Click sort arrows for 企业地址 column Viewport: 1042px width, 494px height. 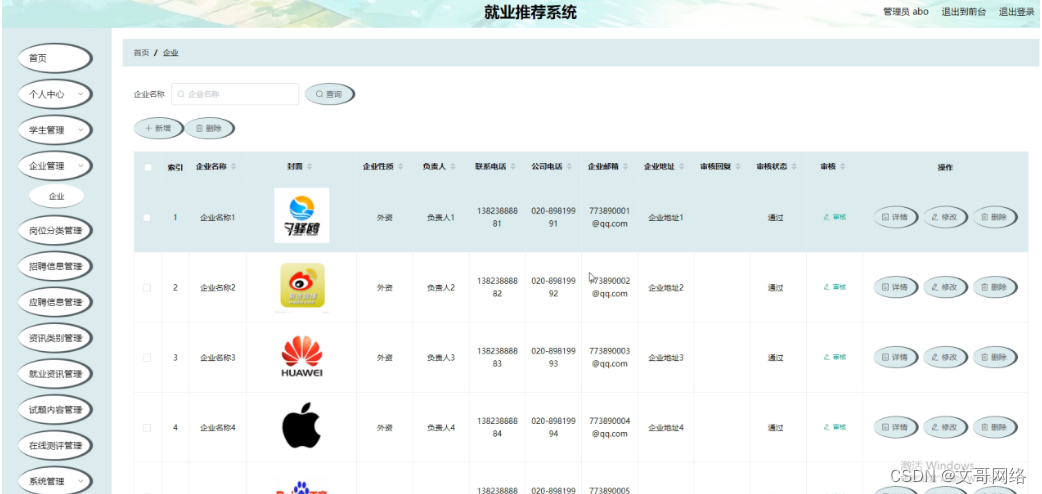[682, 167]
